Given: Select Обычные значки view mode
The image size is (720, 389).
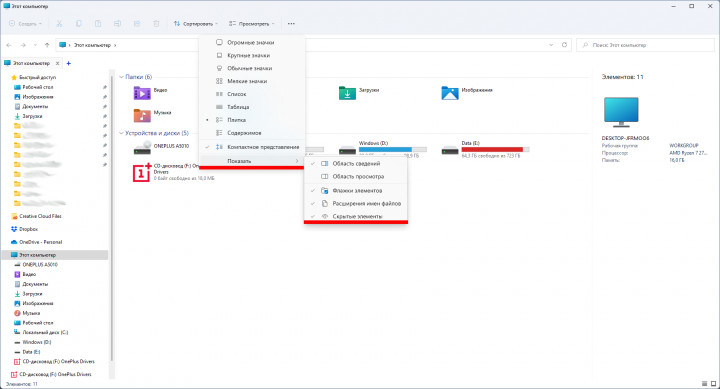Looking at the screenshot, I should point(252,68).
